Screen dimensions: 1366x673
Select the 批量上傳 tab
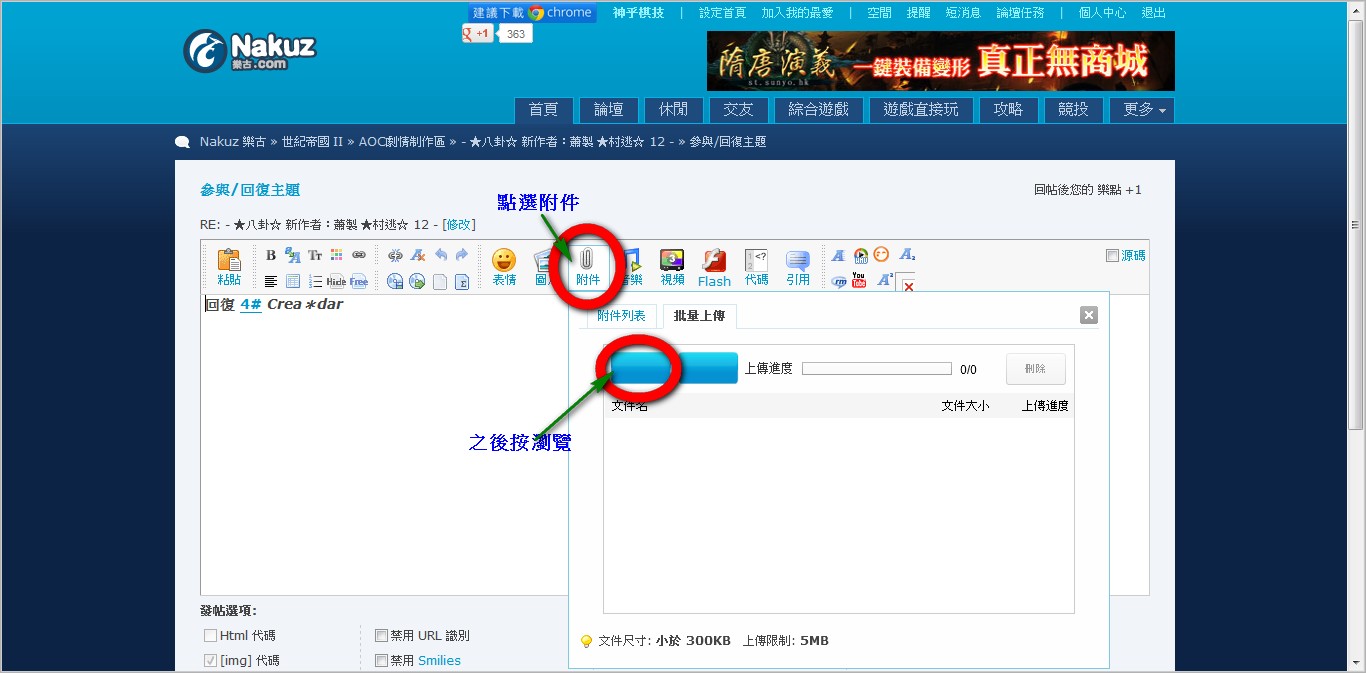[x=699, y=317]
